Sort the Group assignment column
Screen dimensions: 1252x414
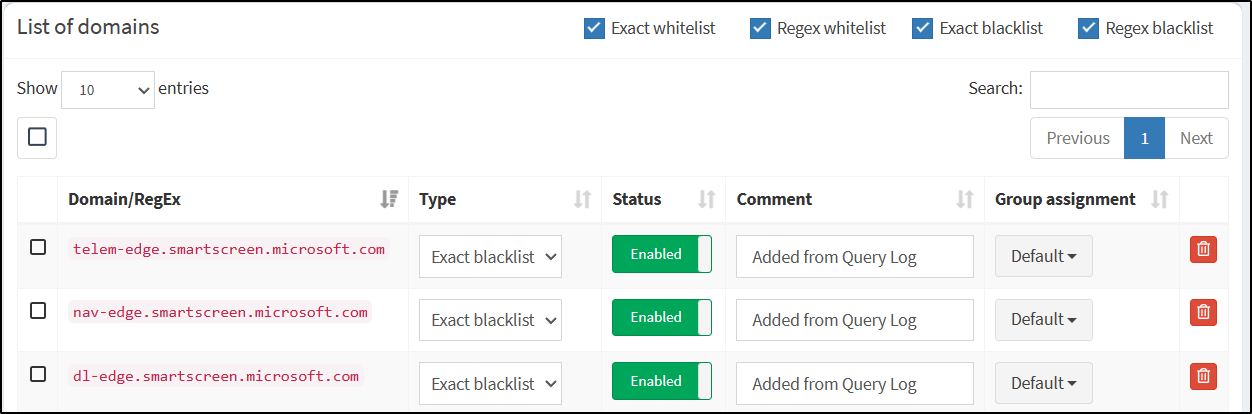pos(1160,199)
